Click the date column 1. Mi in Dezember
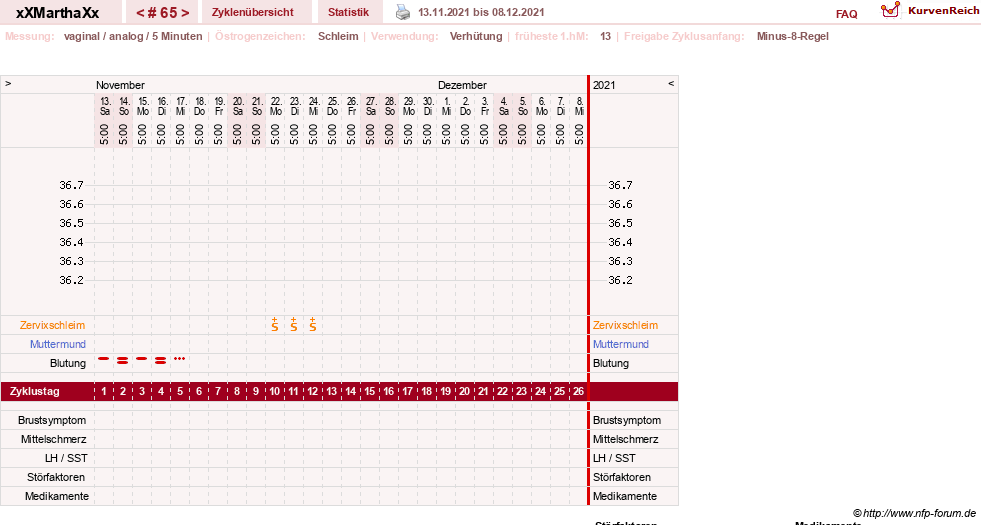 (x=447, y=106)
